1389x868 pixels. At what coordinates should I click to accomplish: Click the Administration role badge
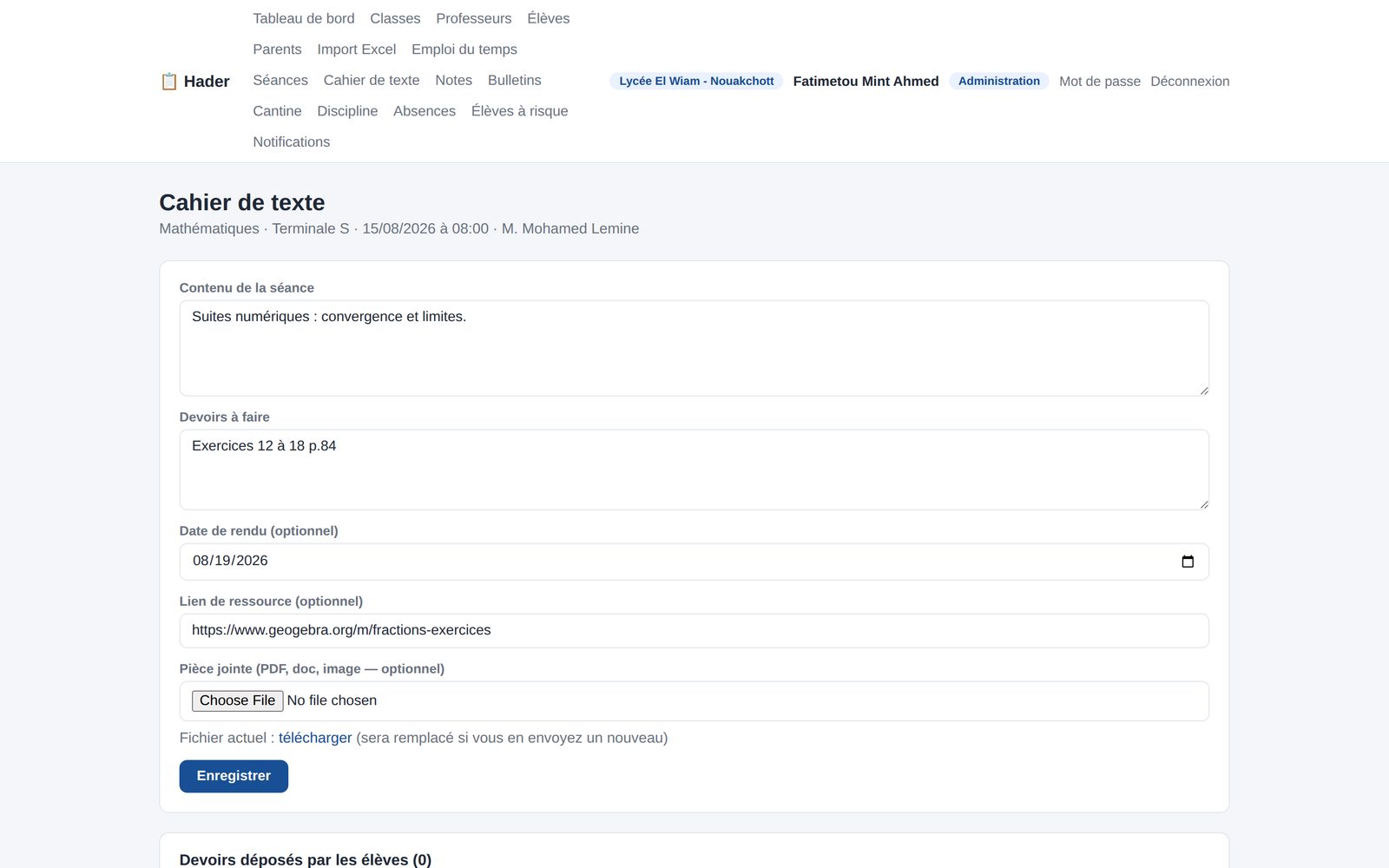(x=999, y=81)
